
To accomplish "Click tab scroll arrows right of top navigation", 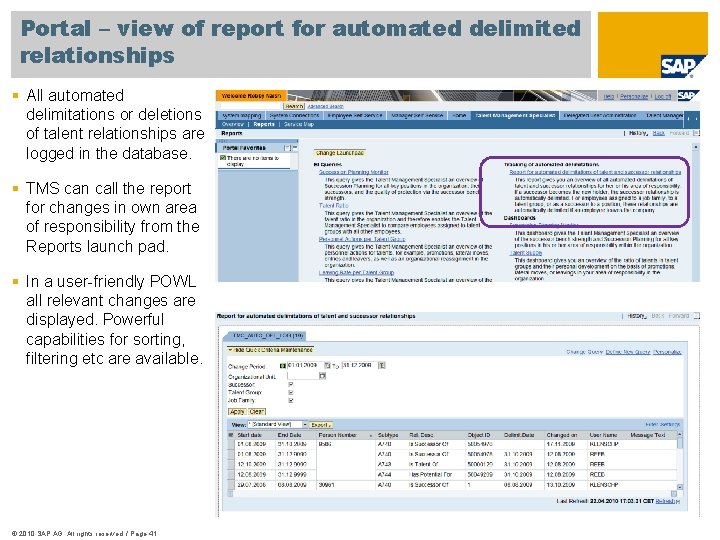I will point(692,118).
